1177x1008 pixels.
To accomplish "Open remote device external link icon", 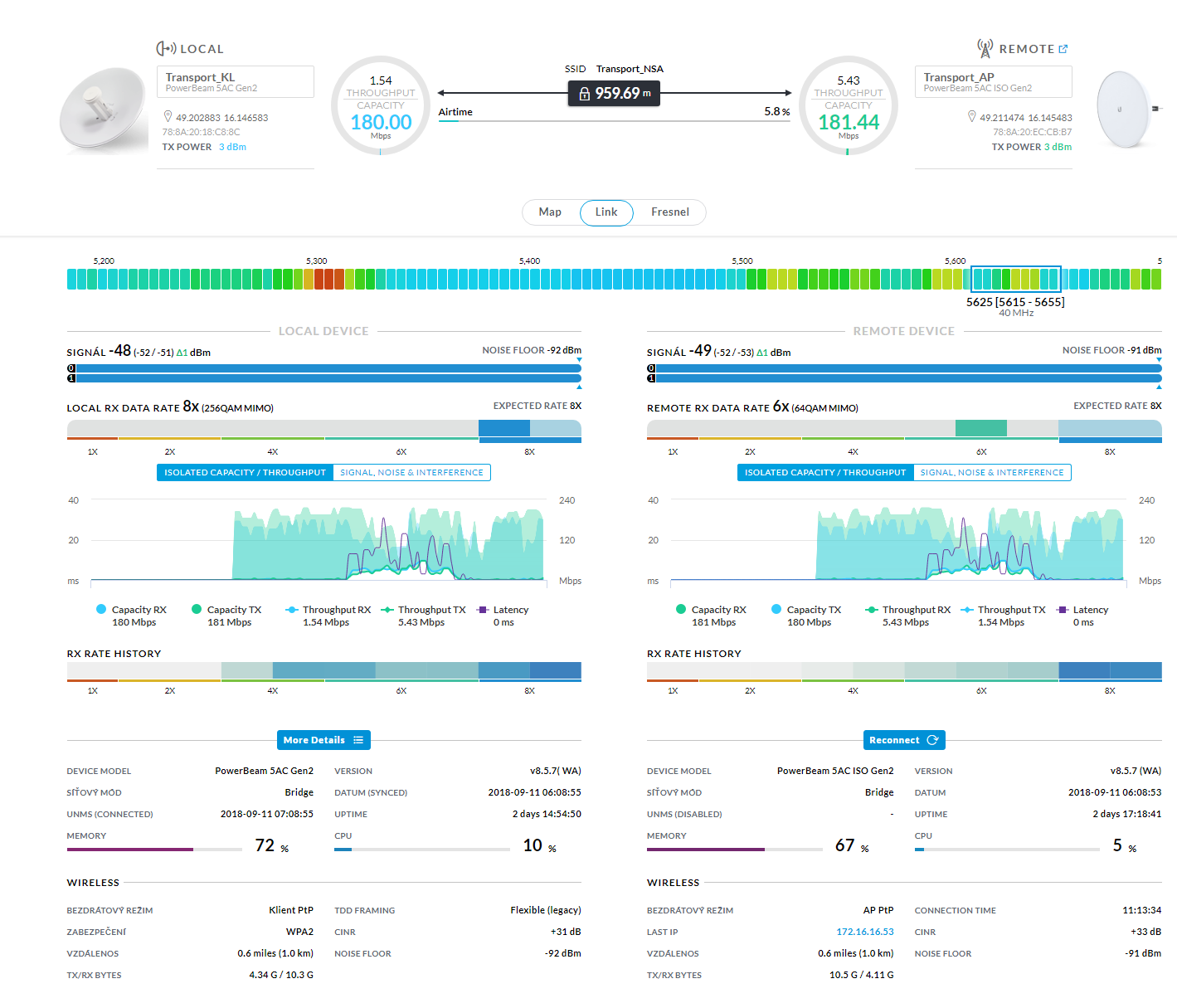I will coord(1063,49).
